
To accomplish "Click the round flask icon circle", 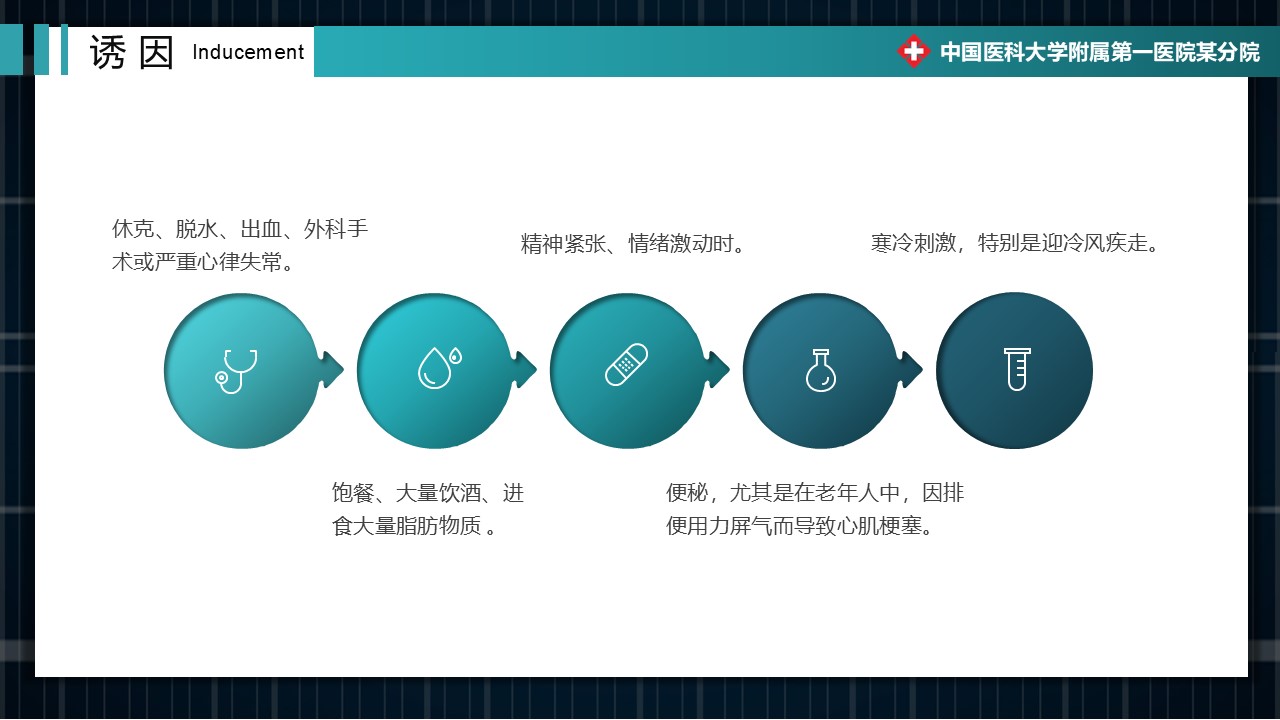I will (821, 371).
